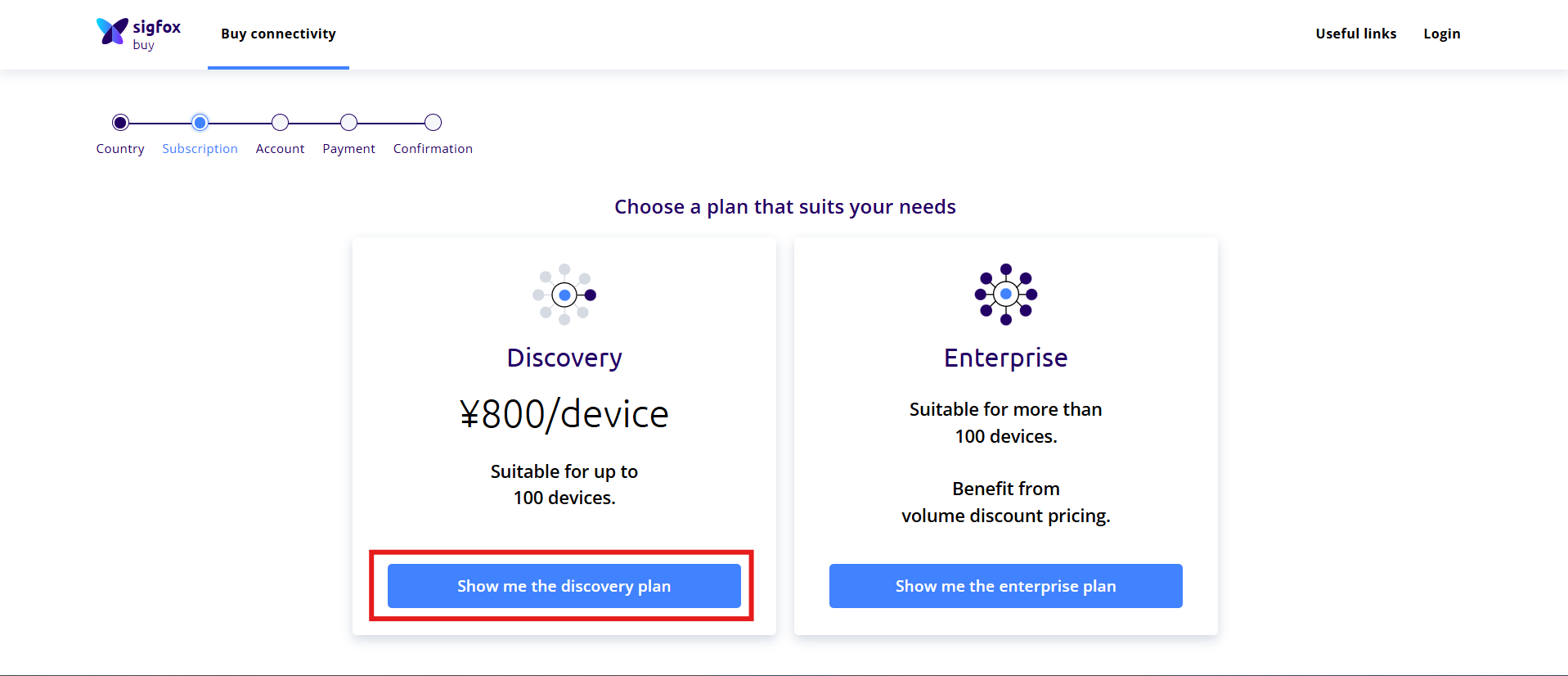Click the Discovery plan network icon
Screen dimensions: 1568x676
point(564,295)
